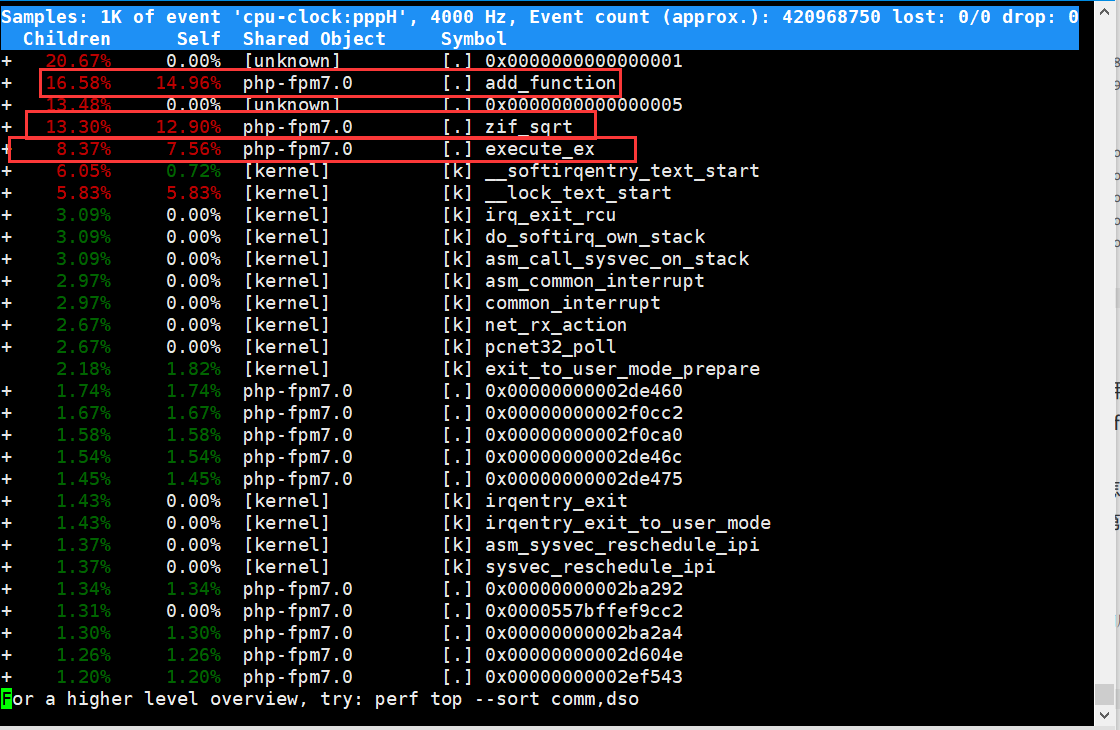Select the exit_to_user_mode_prepare symbol
This screenshot has height=730, width=1120.
(x=622, y=369)
